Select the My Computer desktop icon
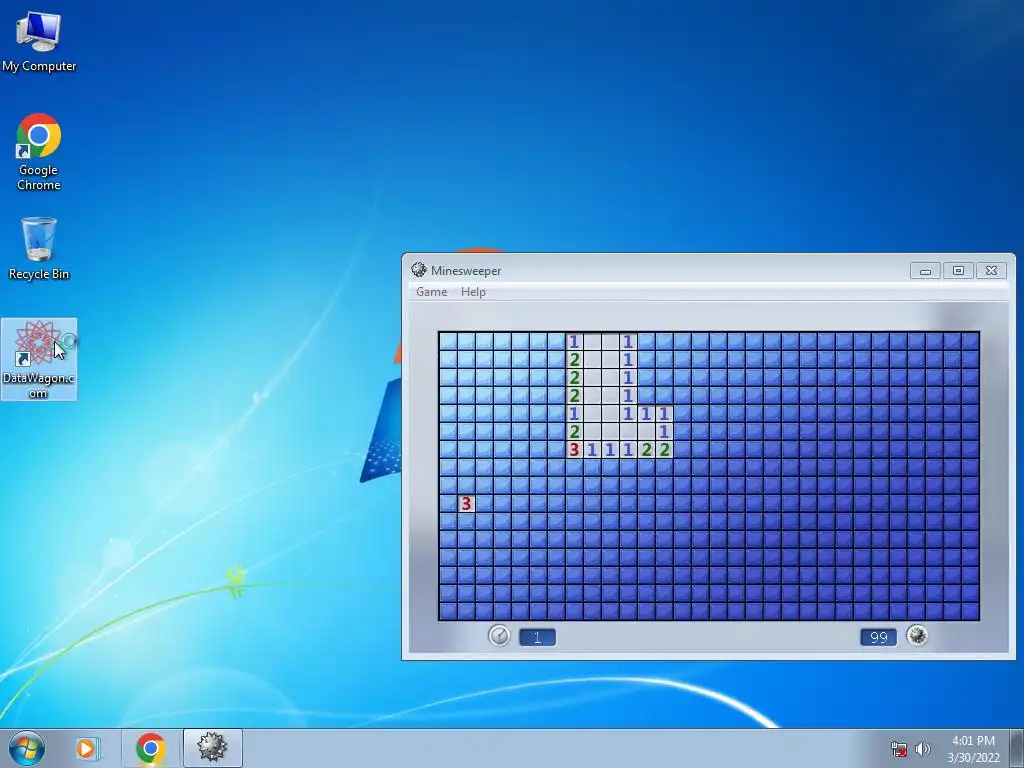This screenshot has height=768, width=1024. [x=39, y=42]
